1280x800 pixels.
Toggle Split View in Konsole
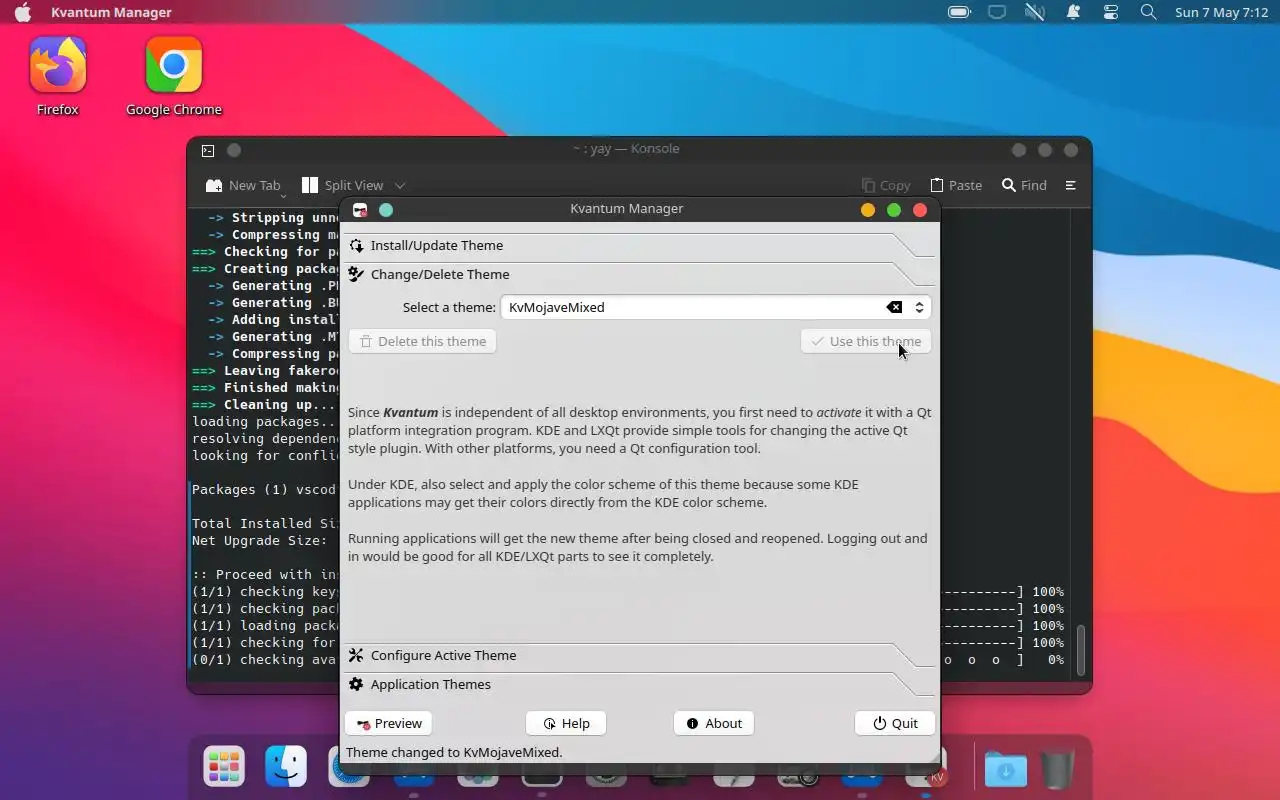tap(343, 185)
